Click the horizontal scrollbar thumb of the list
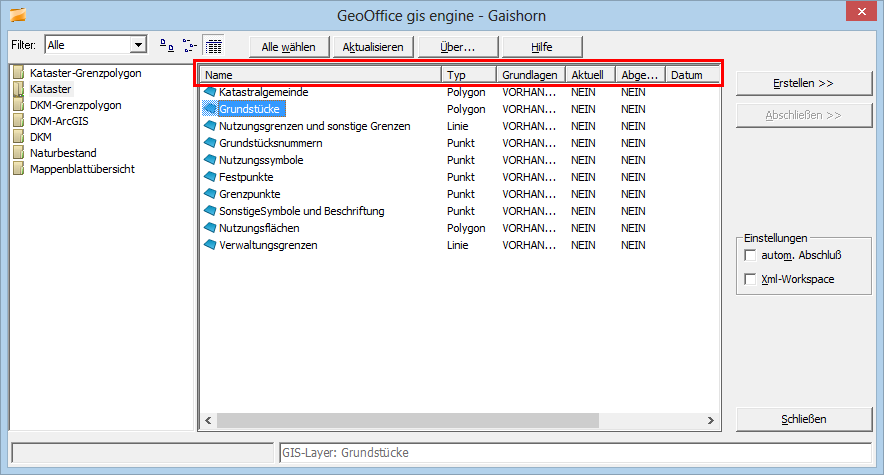884x475 pixels. point(408,420)
